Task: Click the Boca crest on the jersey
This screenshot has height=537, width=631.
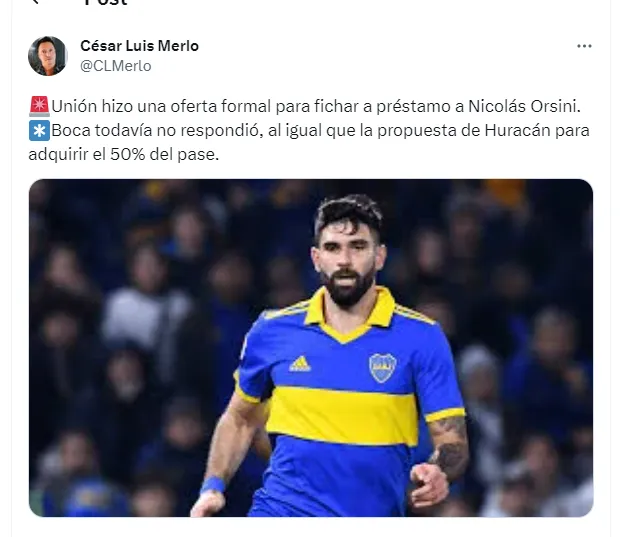Action: [x=382, y=367]
